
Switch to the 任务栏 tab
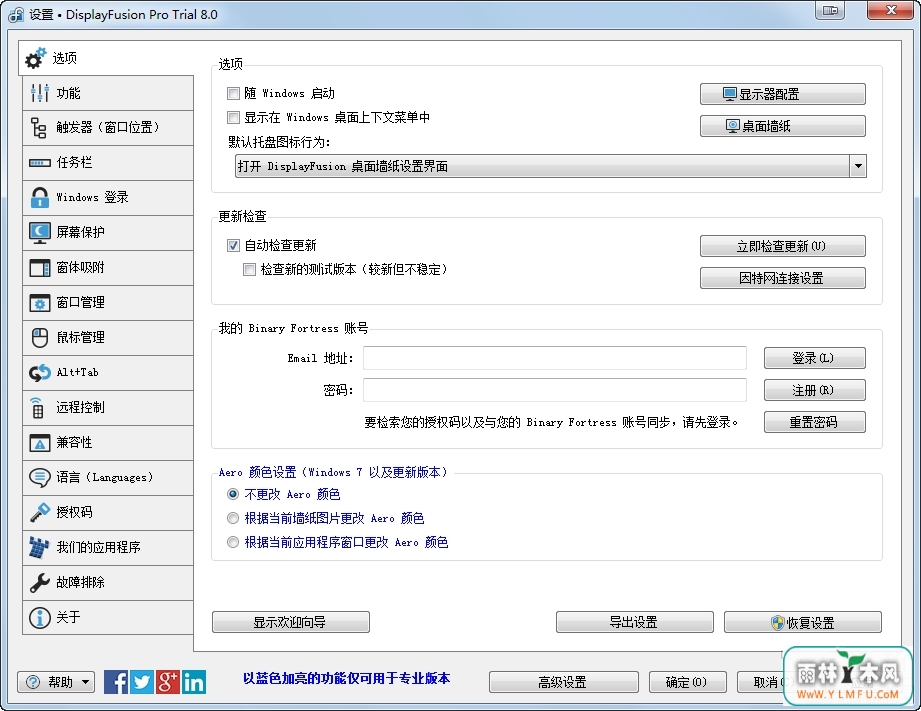click(107, 163)
